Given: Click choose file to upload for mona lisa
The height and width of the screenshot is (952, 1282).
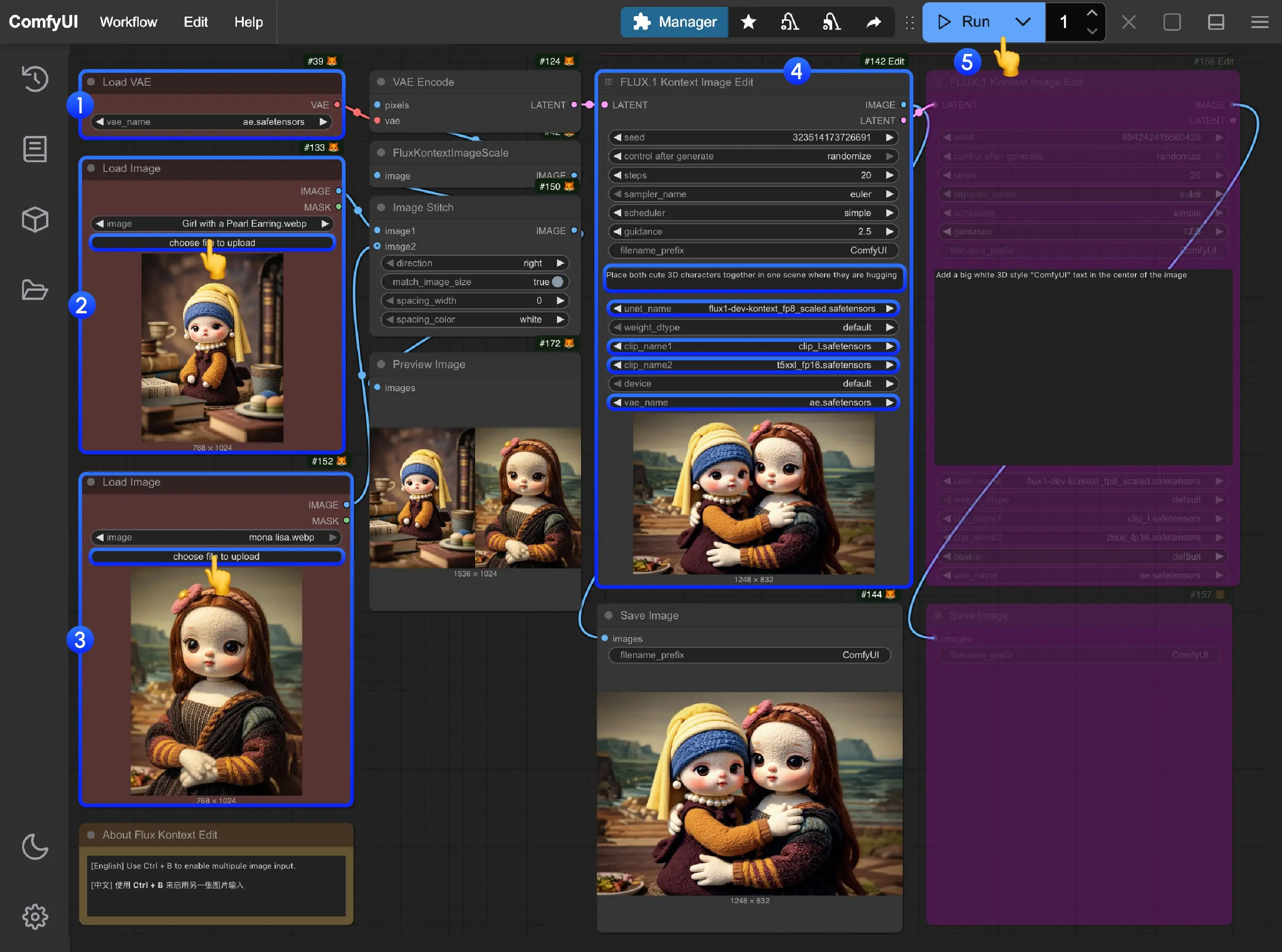Looking at the screenshot, I should click(x=216, y=556).
